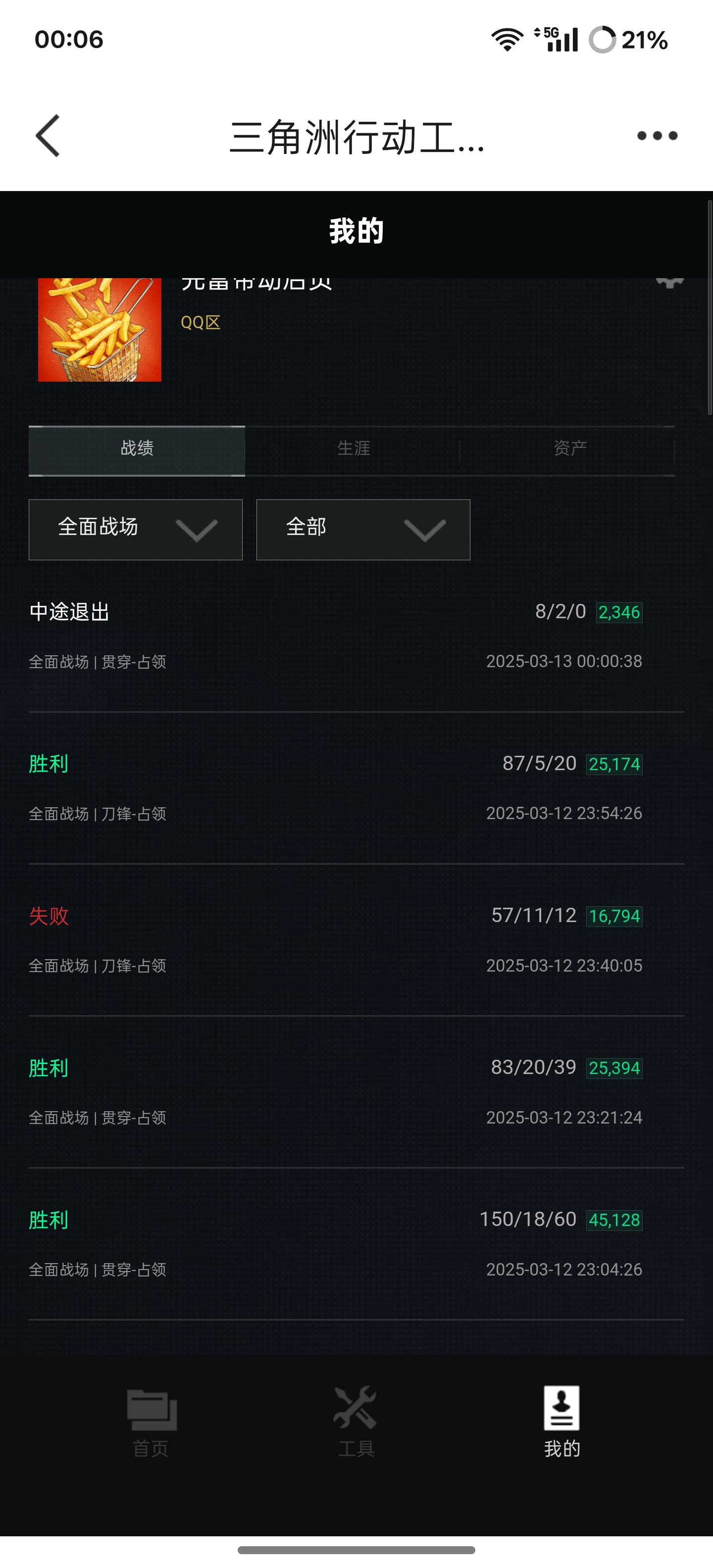The image size is (713, 1568).
Task: Tap the back arrow icon
Action: (48, 136)
